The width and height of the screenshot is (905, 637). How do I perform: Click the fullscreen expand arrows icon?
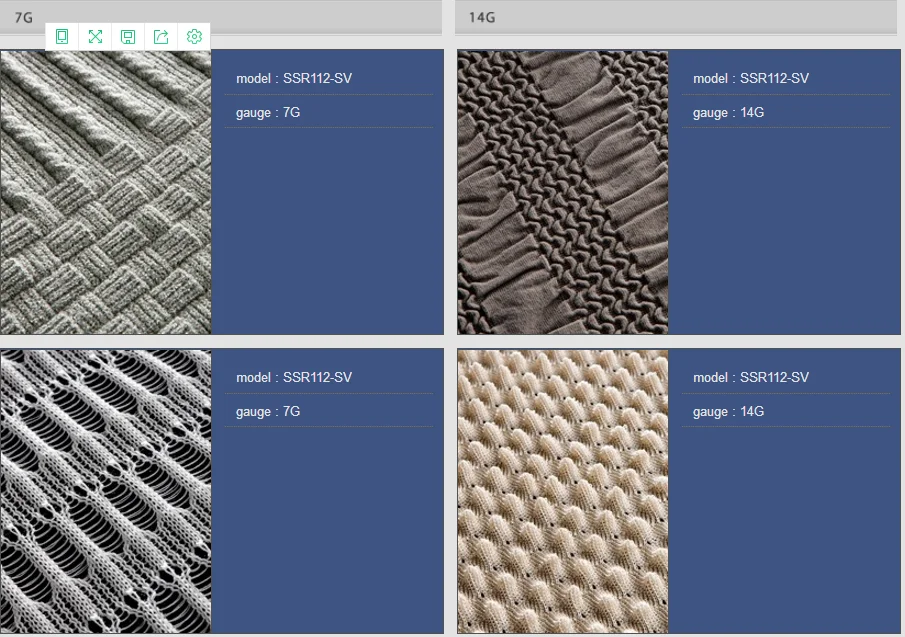95,37
